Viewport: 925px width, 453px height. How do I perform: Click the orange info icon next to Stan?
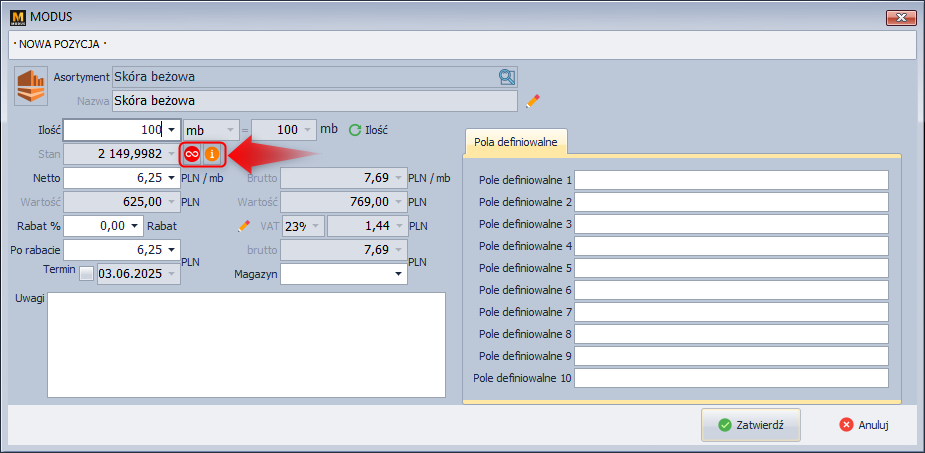pyautogui.click(x=211, y=154)
